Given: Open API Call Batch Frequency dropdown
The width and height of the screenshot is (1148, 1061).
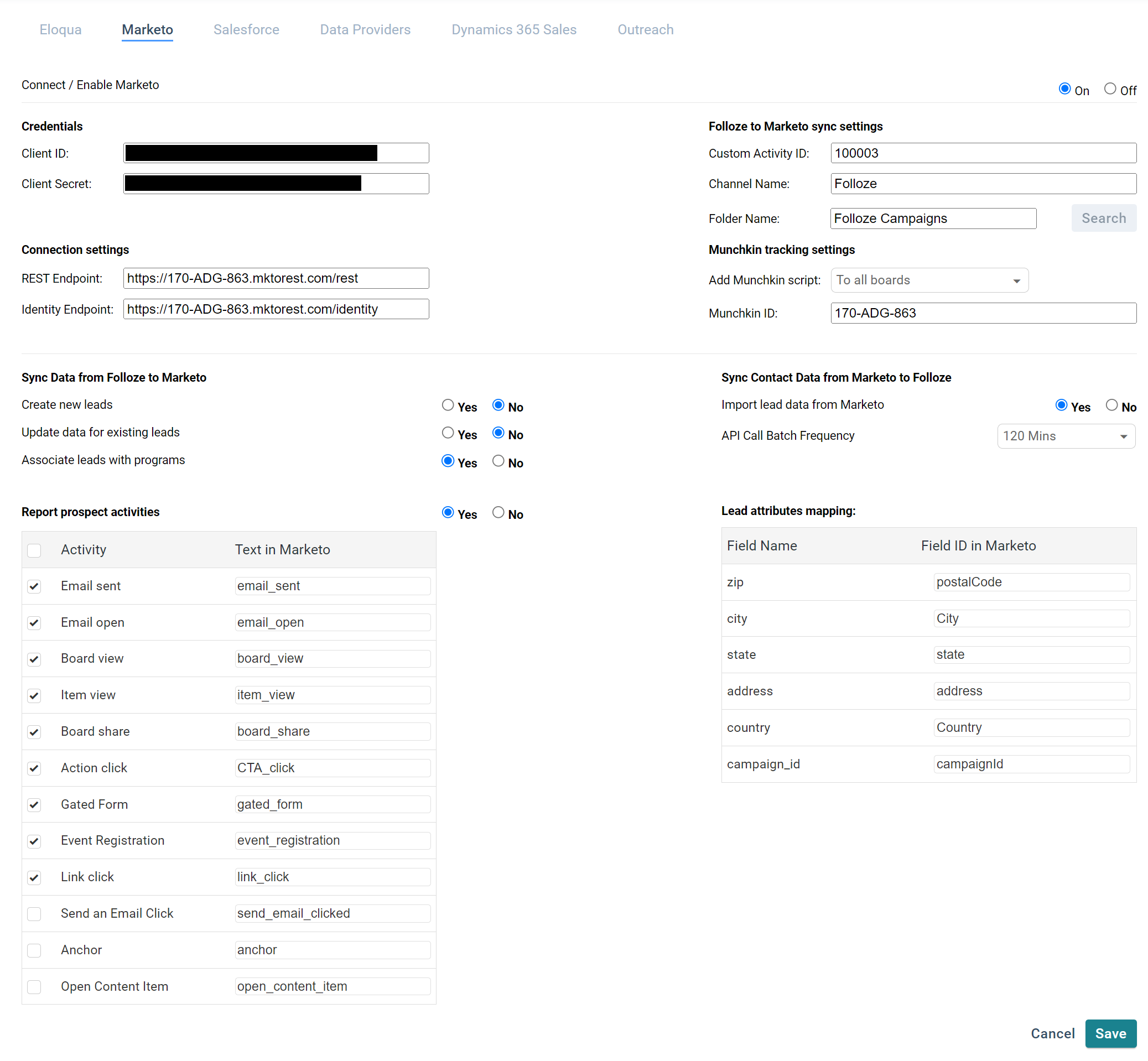Looking at the screenshot, I should pos(1066,436).
